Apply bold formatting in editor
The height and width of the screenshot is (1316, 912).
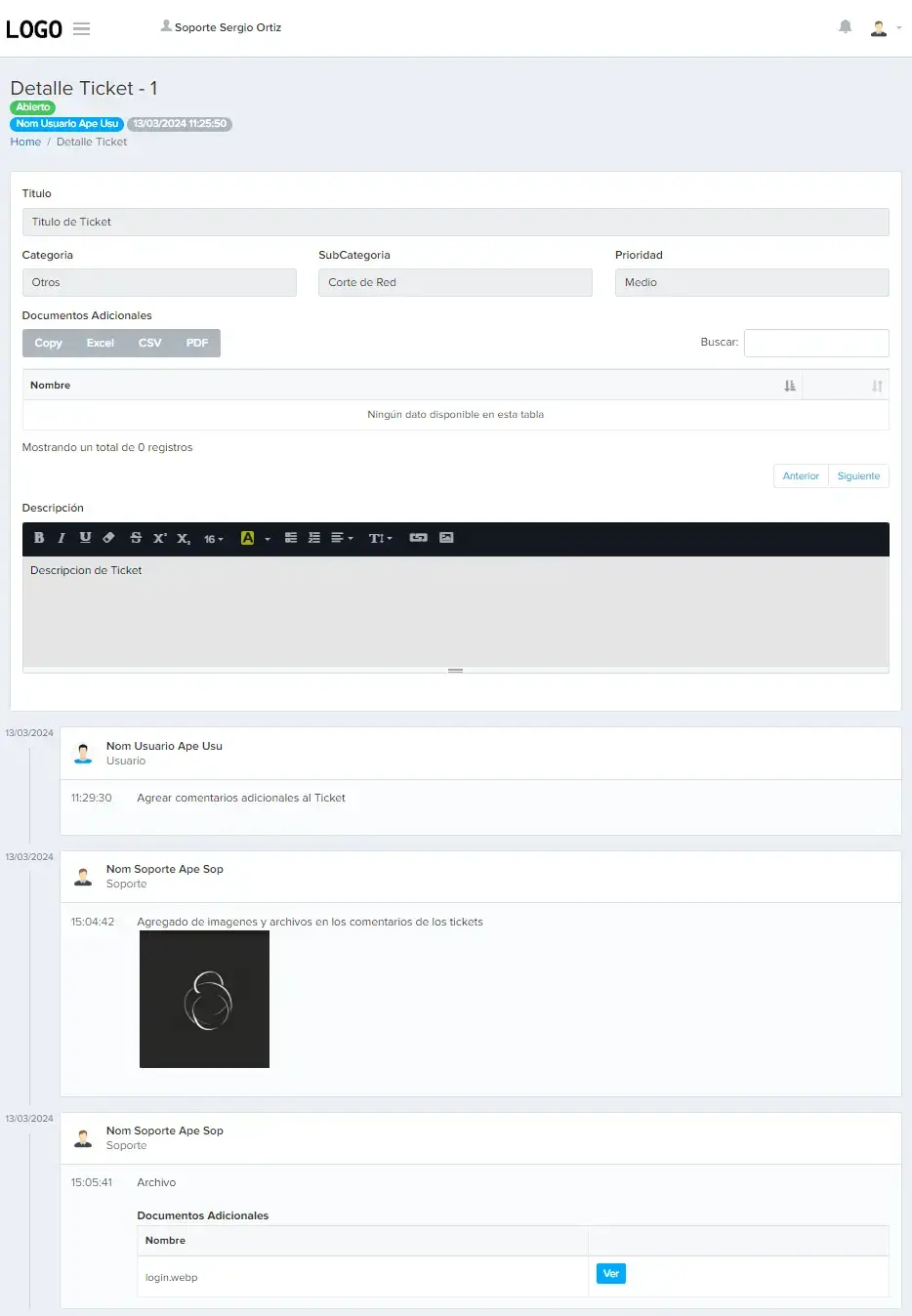pos(39,538)
